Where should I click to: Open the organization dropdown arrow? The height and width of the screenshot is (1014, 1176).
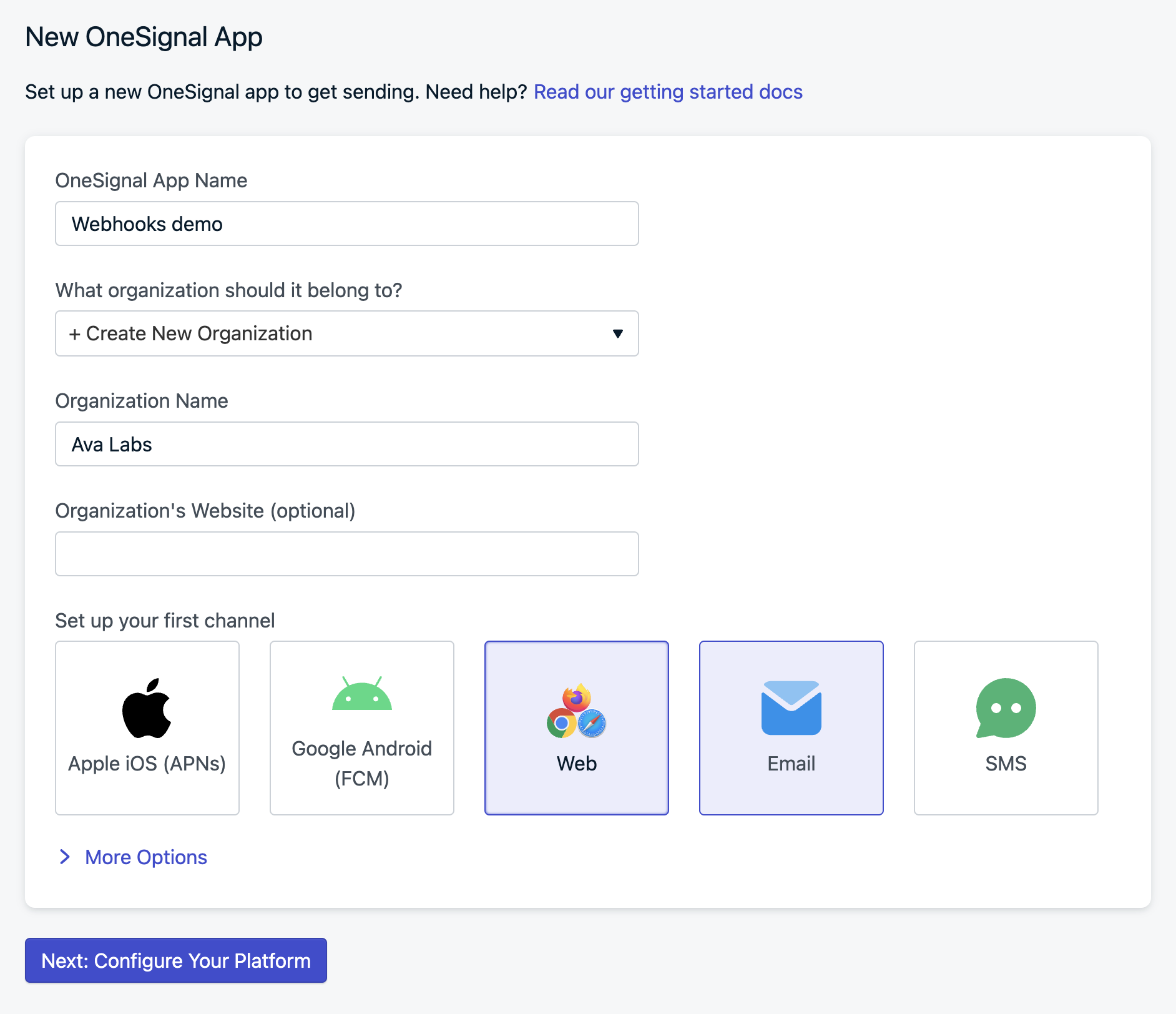[x=618, y=333]
